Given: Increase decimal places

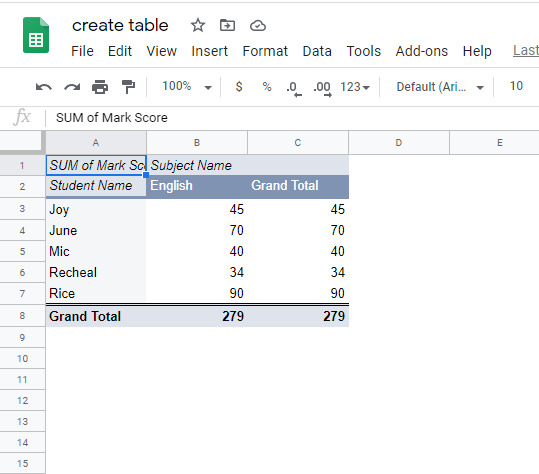Looking at the screenshot, I should point(322,88).
